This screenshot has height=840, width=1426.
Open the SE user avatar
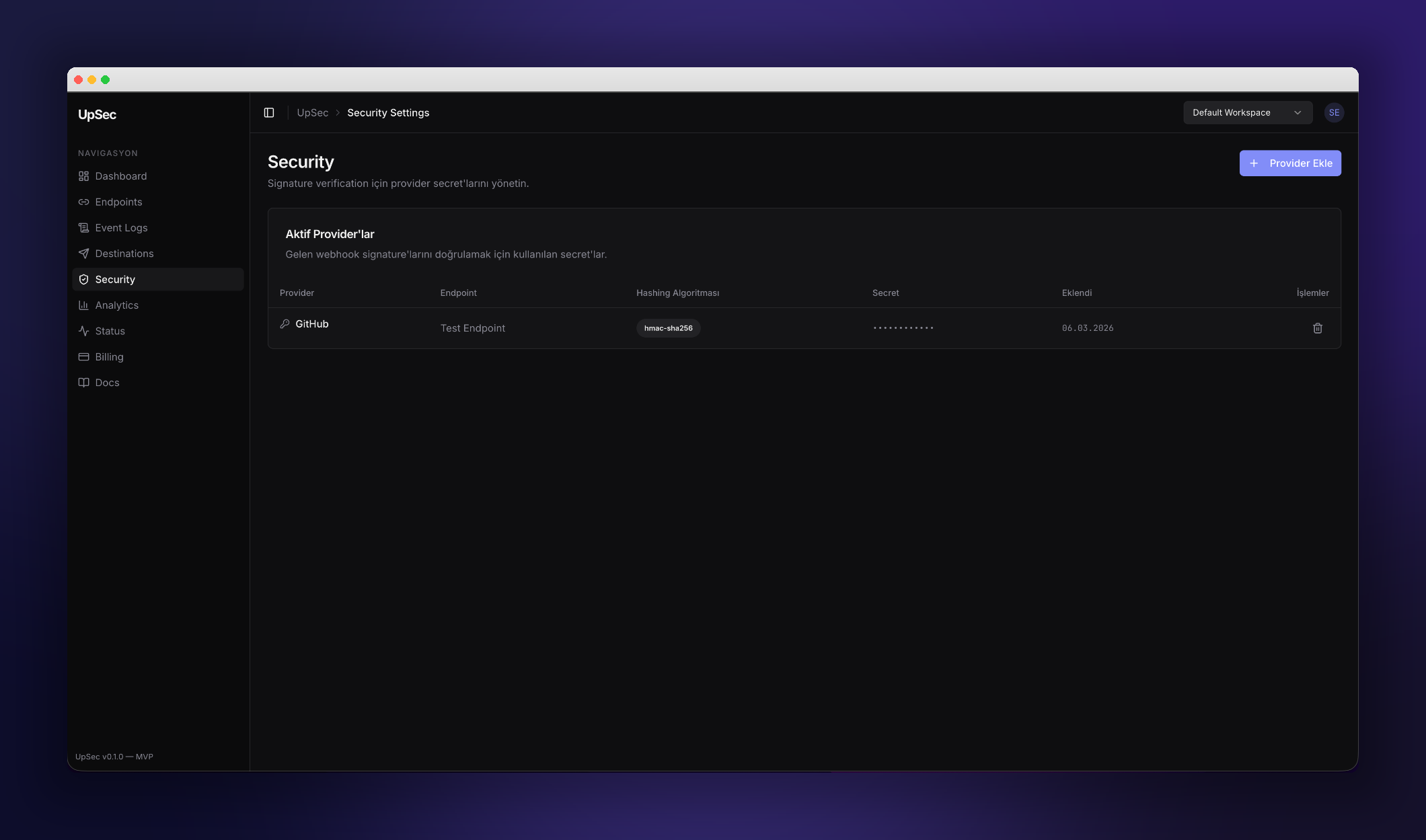click(1334, 113)
